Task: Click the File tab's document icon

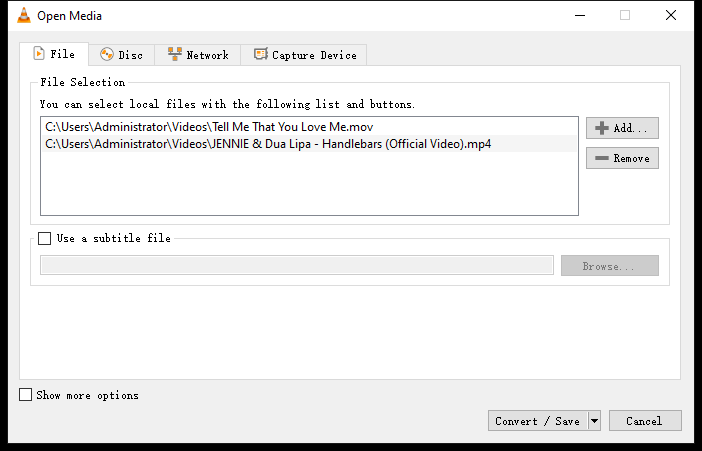Action: point(39,54)
